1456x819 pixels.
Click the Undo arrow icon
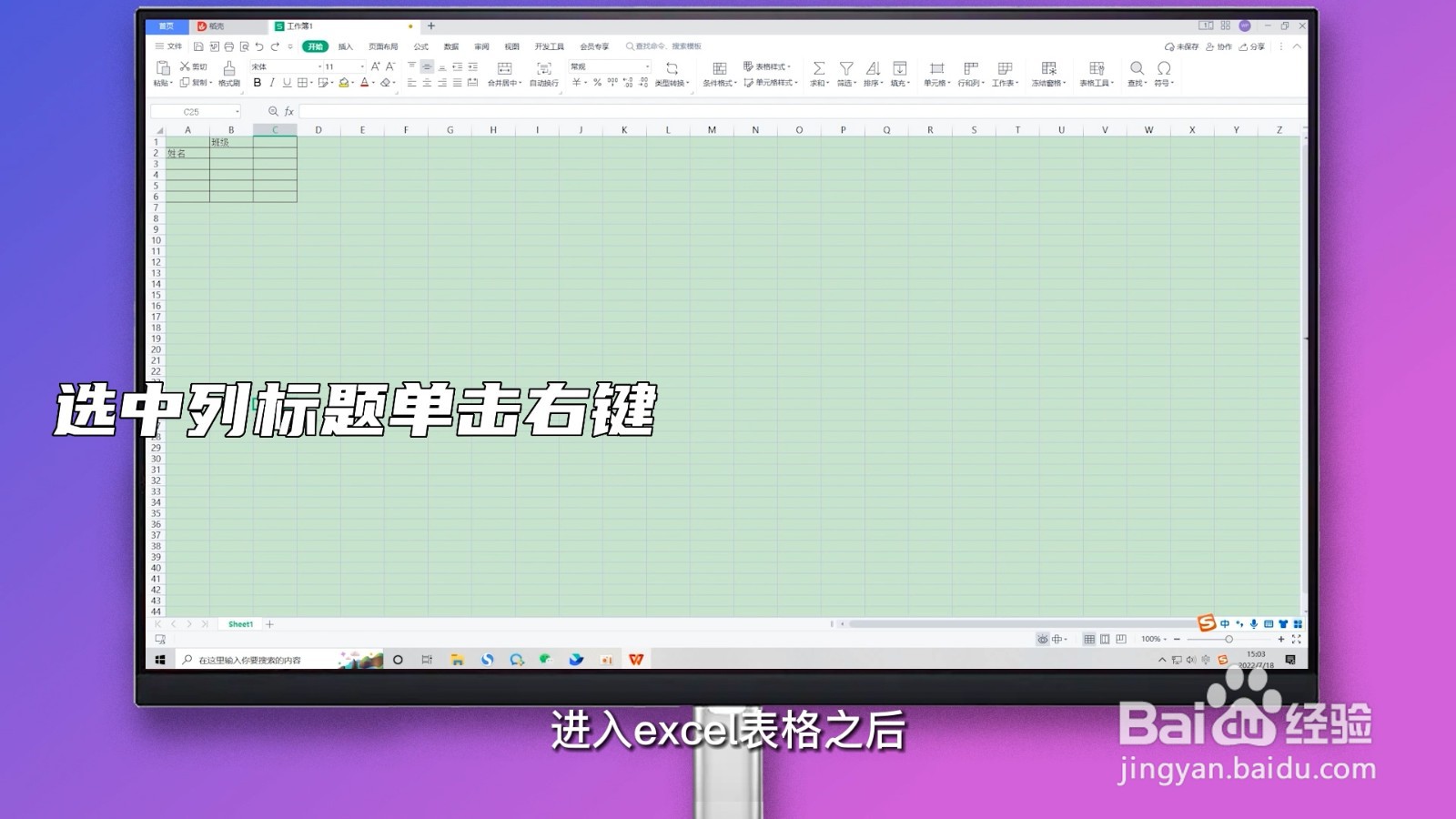(259, 46)
